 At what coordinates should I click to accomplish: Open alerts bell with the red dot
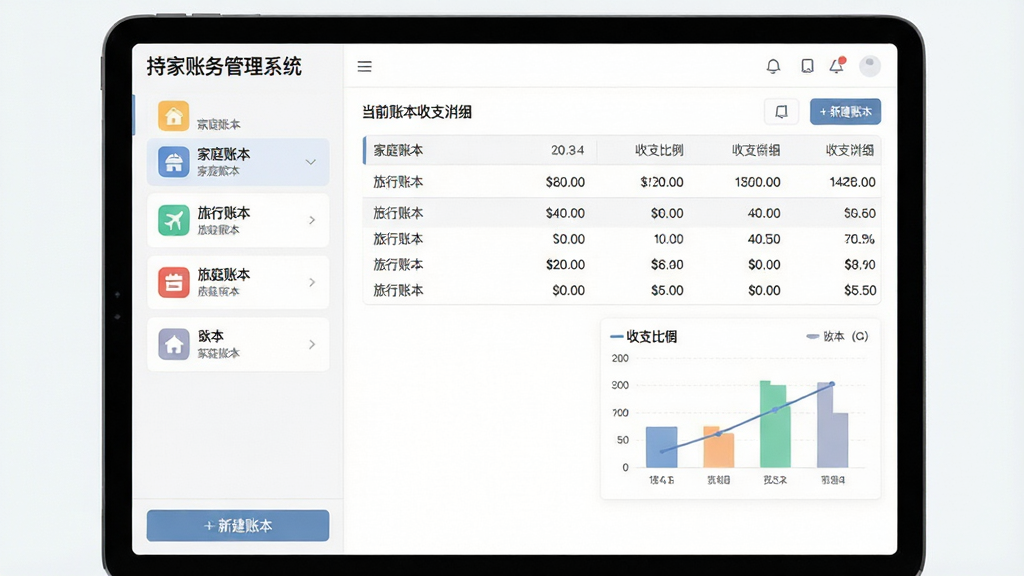(837, 65)
